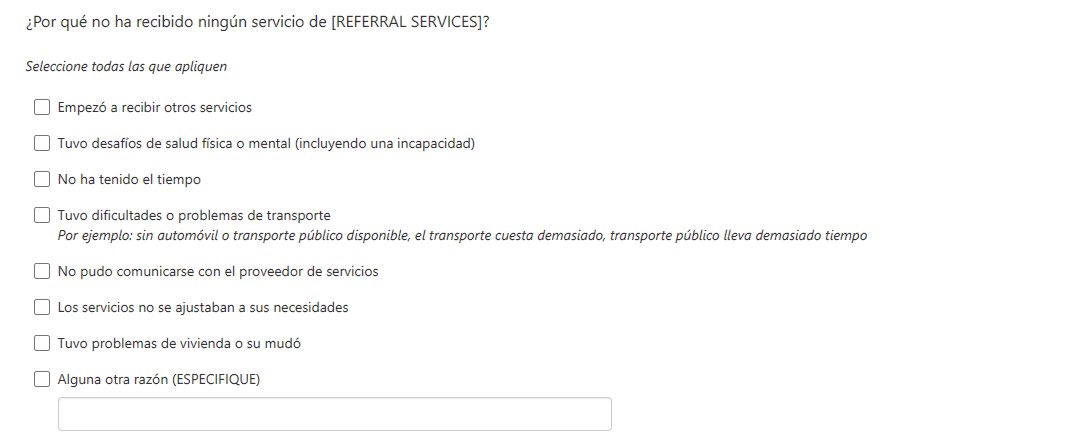Click the 'proveedor de servicios' label text
This screenshot has height=445, width=1065.
click(x=218, y=271)
